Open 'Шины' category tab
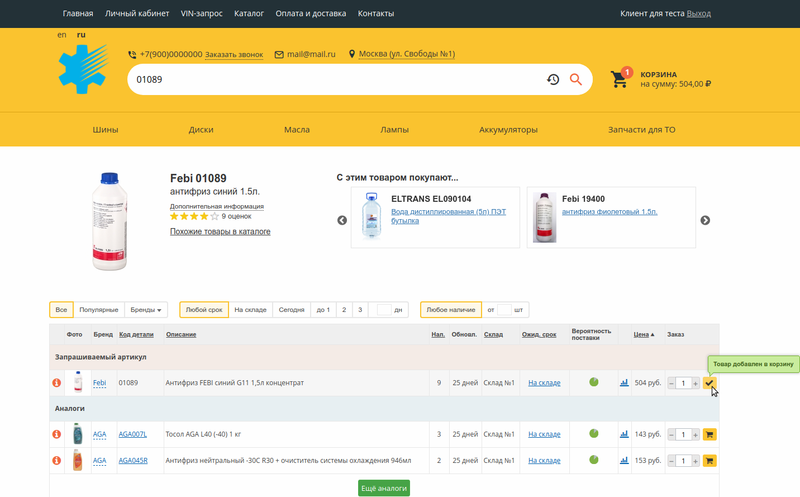The image size is (800, 497). 106,130
